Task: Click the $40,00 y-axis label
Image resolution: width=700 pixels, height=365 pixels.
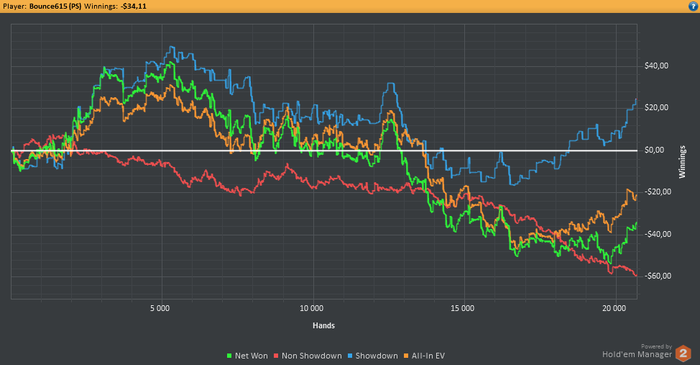Action: pos(656,66)
